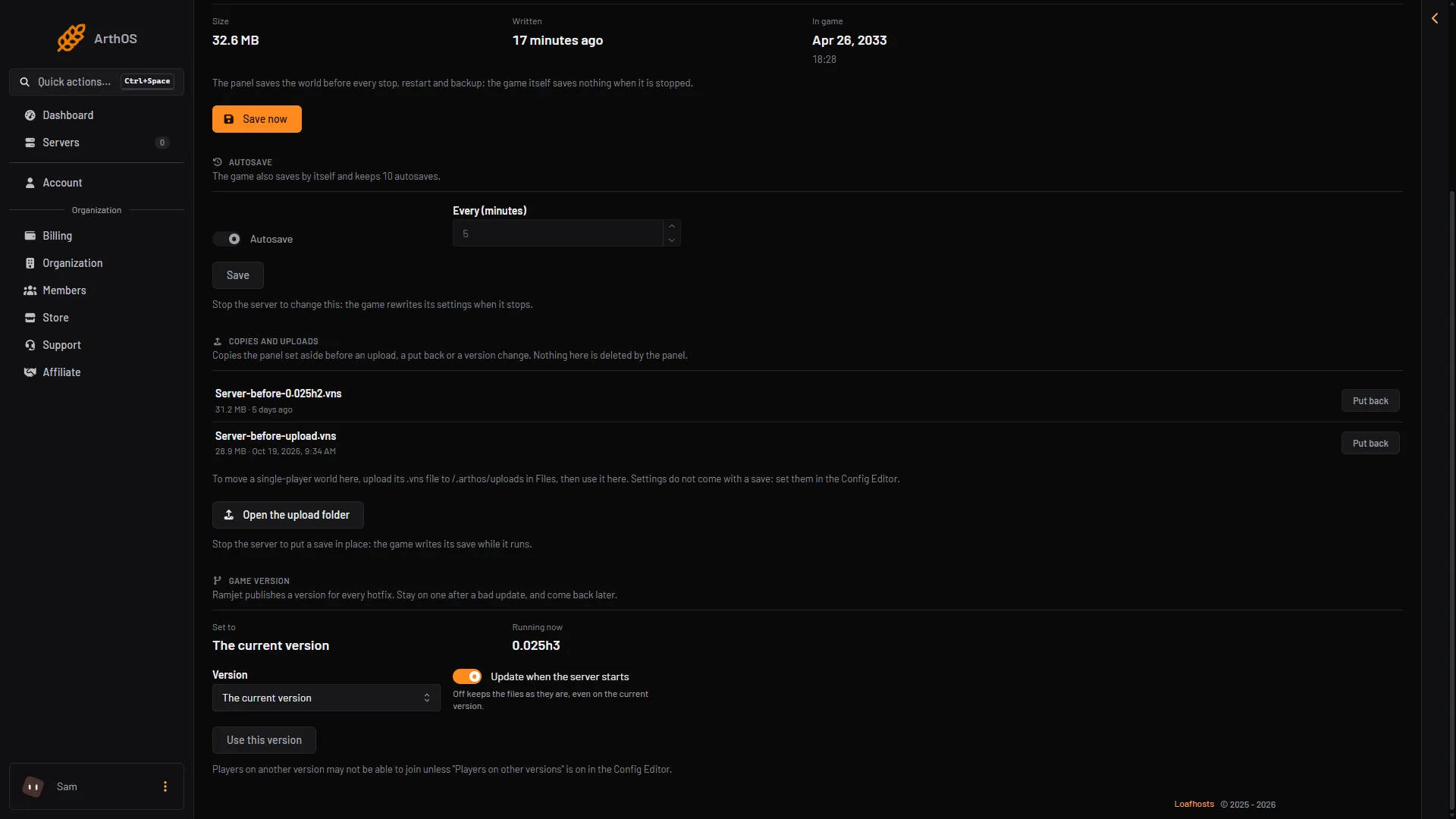Click the running version 0.025h3 text
This screenshot has width=1456, height=819.
(536, 645)
